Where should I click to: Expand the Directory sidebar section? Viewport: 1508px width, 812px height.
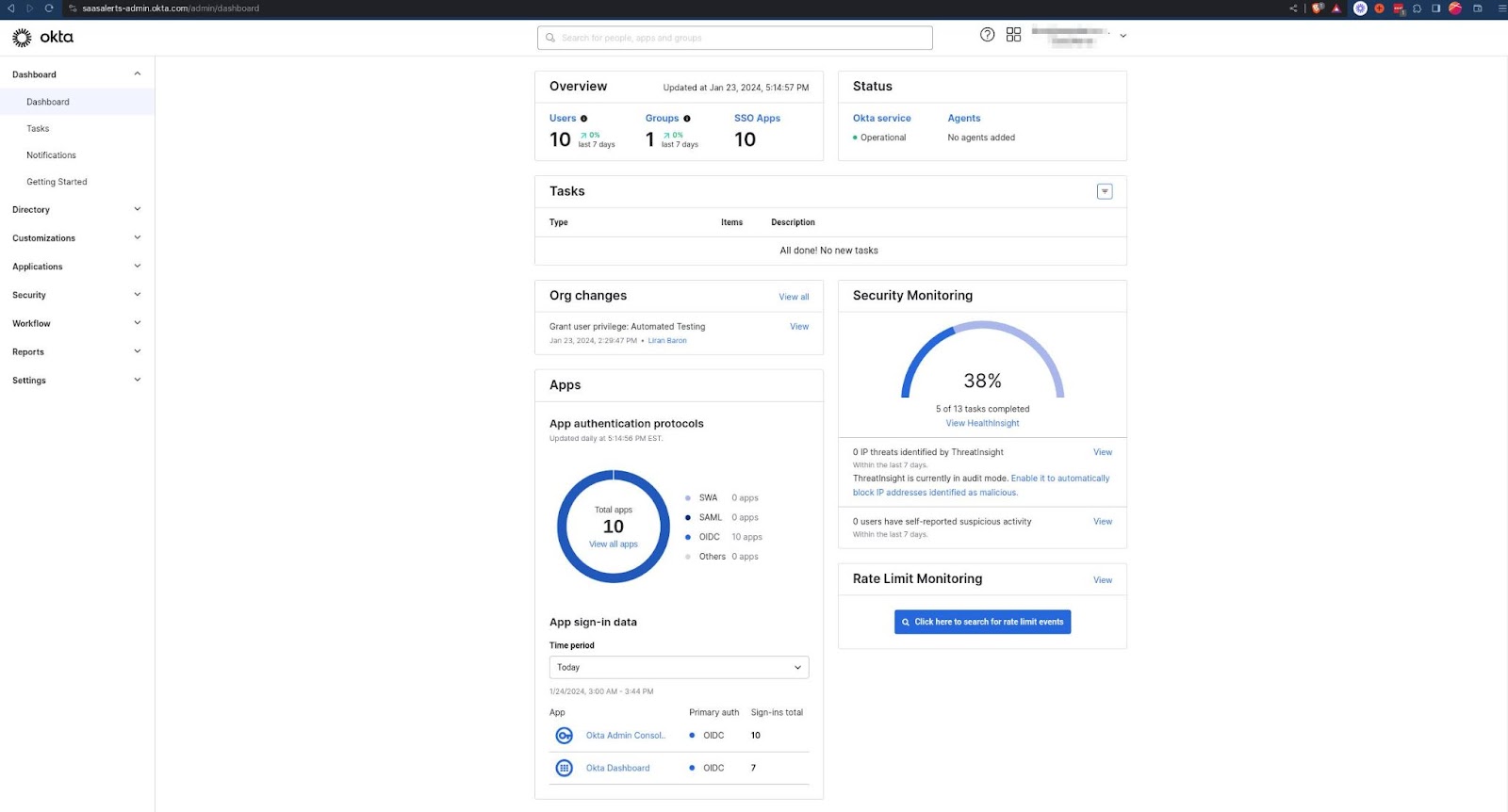138,209
